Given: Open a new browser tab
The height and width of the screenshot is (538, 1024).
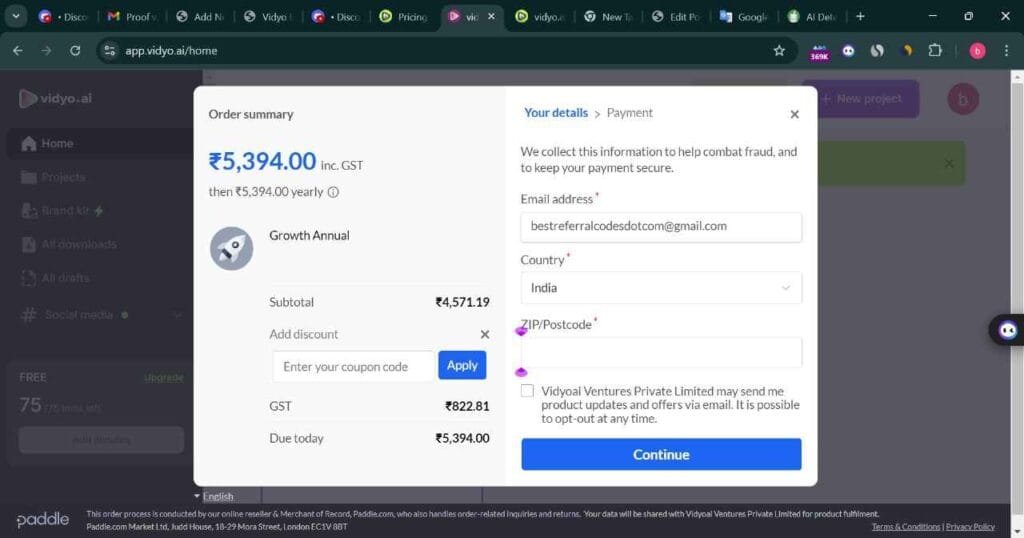Looking at the screenshot, I should [x=860, y=16].
